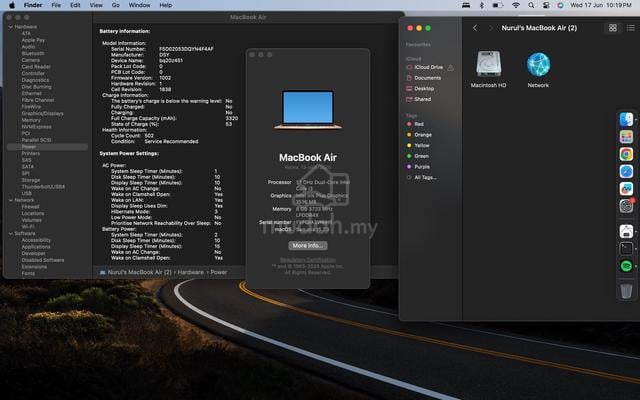The image size is (640, 400).
Task: Open the Macintosh HD drive icon
Action: pos(489,64)
